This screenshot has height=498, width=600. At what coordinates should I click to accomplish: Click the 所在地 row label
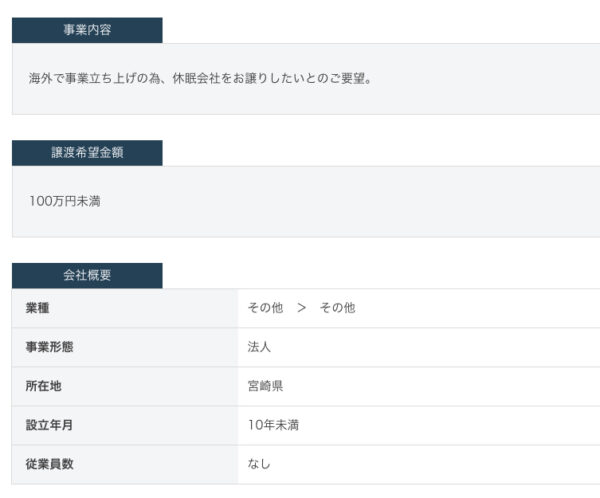(x=43, y=386)
